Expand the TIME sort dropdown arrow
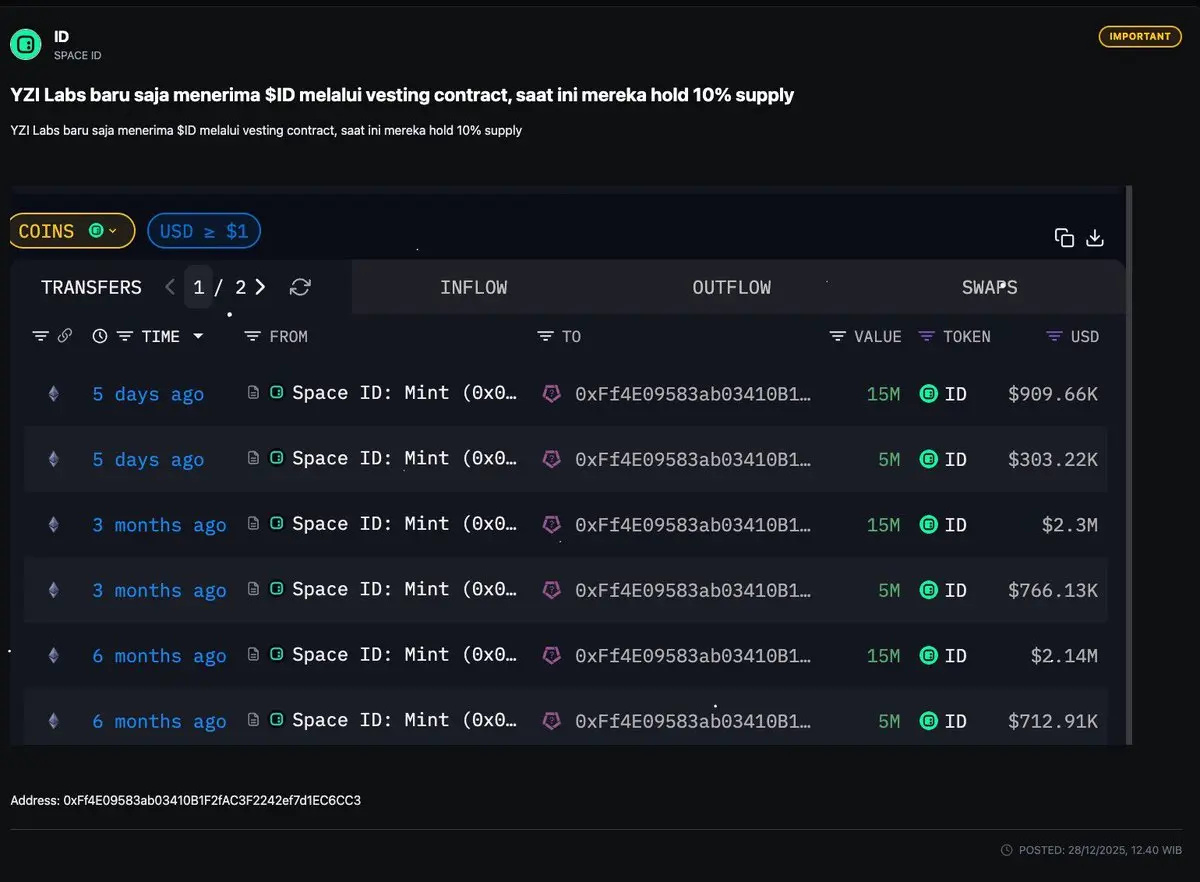The height and width of the screenshot is (882, 1200). pos(198,337)
